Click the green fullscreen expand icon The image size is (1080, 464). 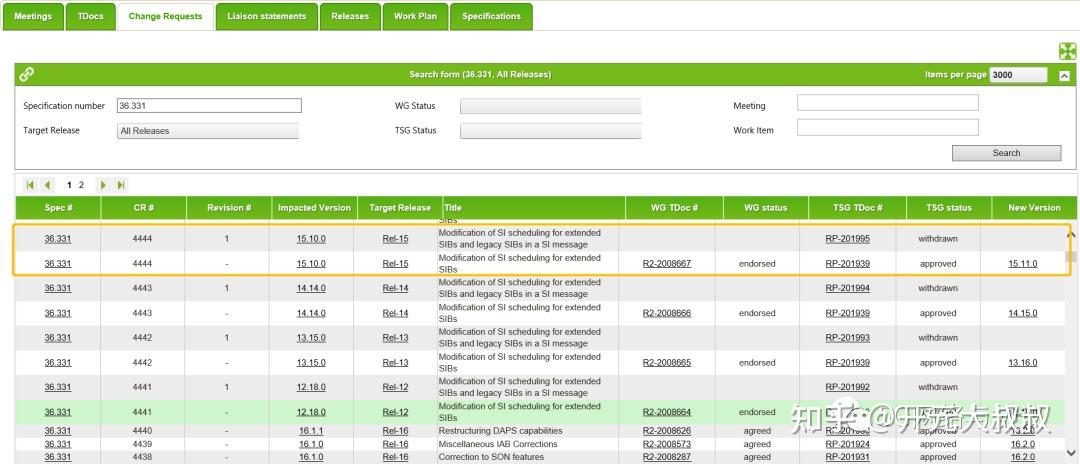pos(1067,51)
